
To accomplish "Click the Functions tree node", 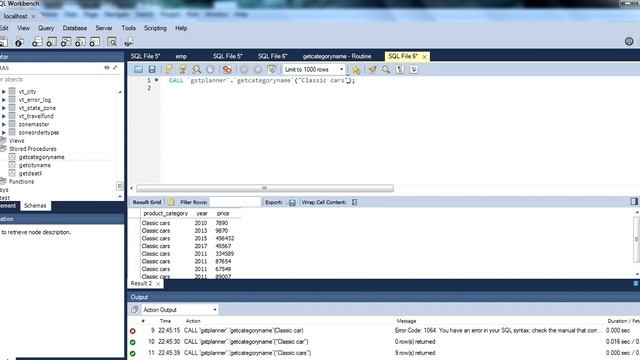I will pyautogui.click(x=21, y=181).
